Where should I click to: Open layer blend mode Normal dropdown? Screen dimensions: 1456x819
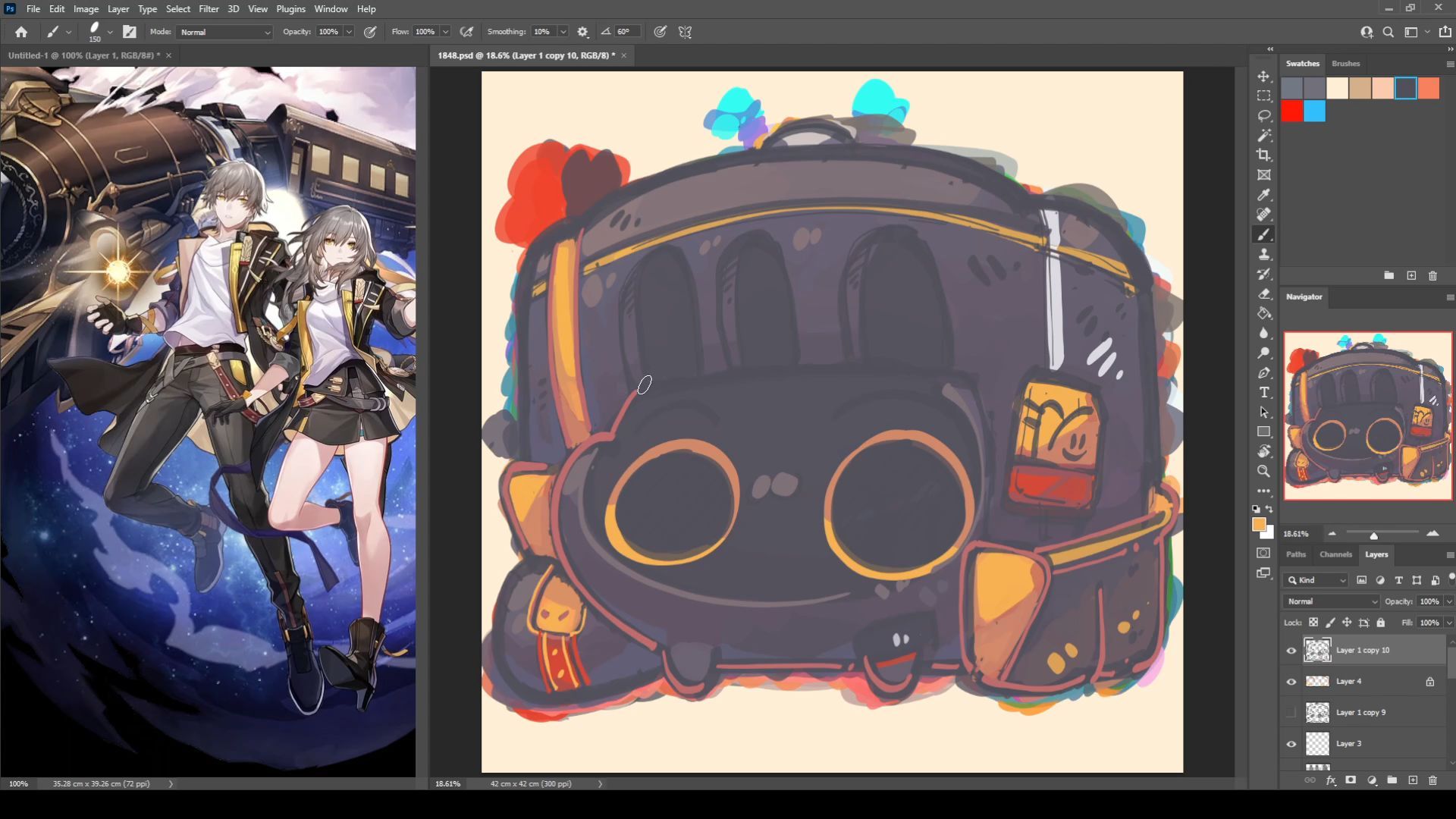tap(1331, 601)
